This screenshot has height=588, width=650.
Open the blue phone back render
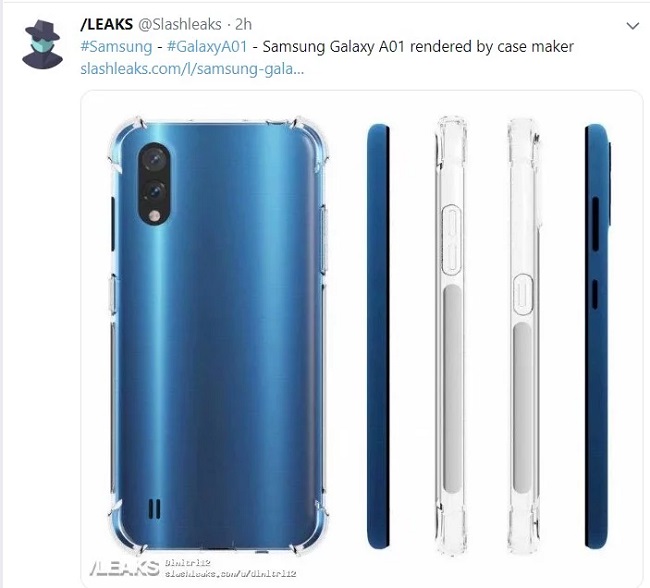[x=218, y=336]
